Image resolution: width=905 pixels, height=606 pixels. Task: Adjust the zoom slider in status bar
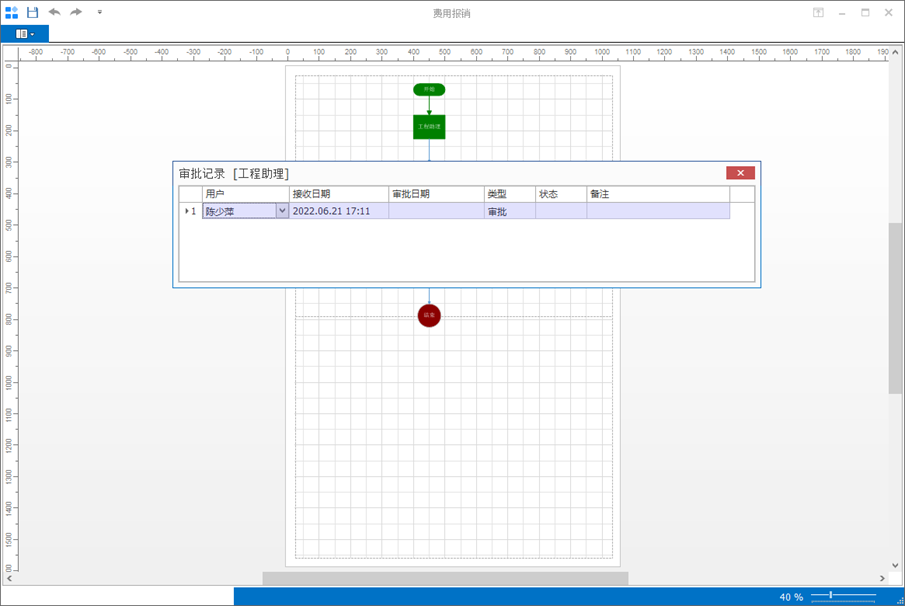point(831,596)
